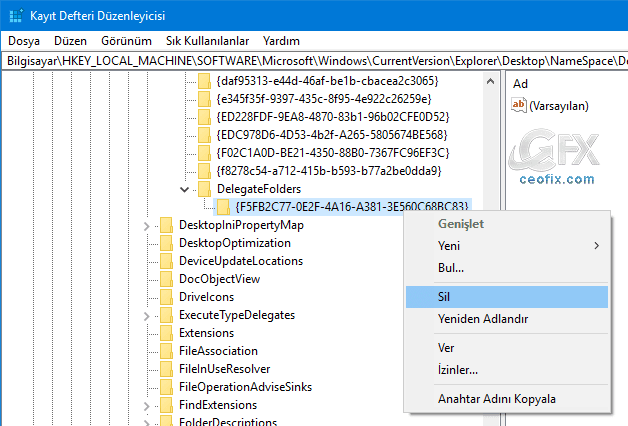Open the Düzen menu
628x426 pixels.
70,41
